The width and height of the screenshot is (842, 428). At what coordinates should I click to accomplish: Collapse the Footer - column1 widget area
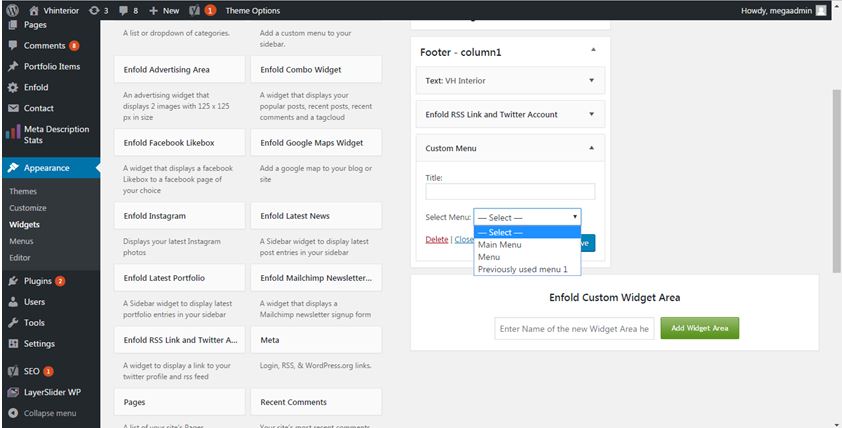coord(593,50)
